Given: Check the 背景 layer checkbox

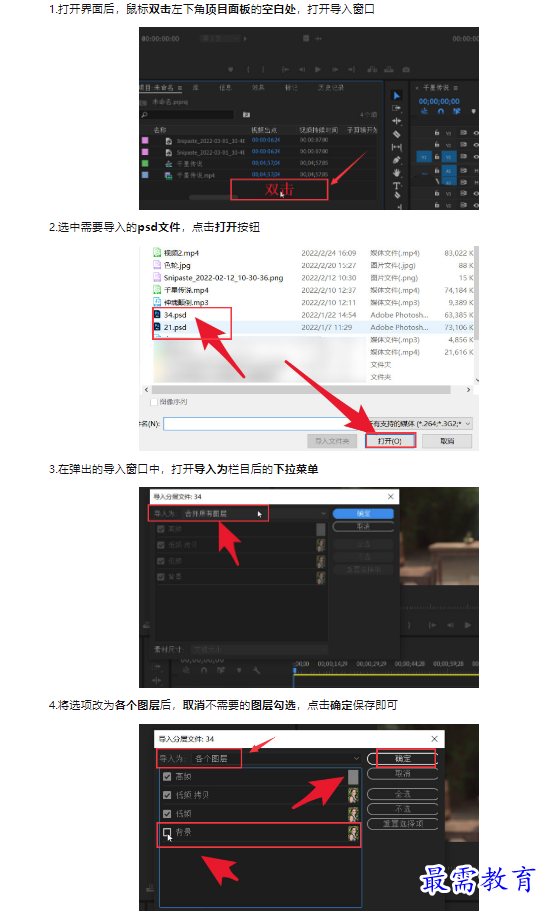Looking at the screenshot, I should point(167,832).
